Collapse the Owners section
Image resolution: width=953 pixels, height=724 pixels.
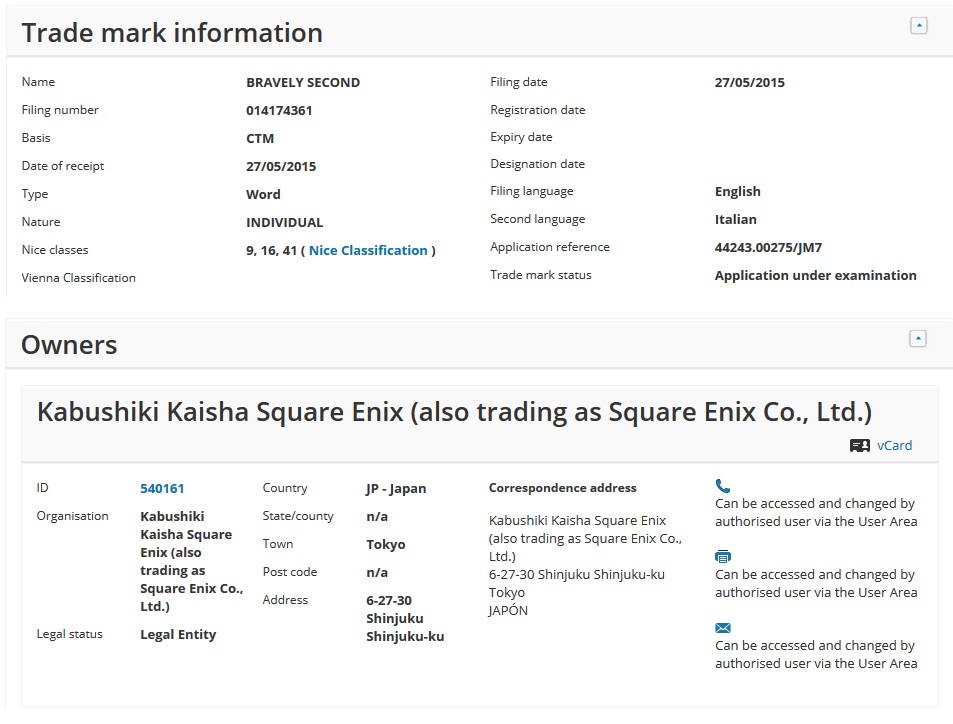[x=918, y=338]
